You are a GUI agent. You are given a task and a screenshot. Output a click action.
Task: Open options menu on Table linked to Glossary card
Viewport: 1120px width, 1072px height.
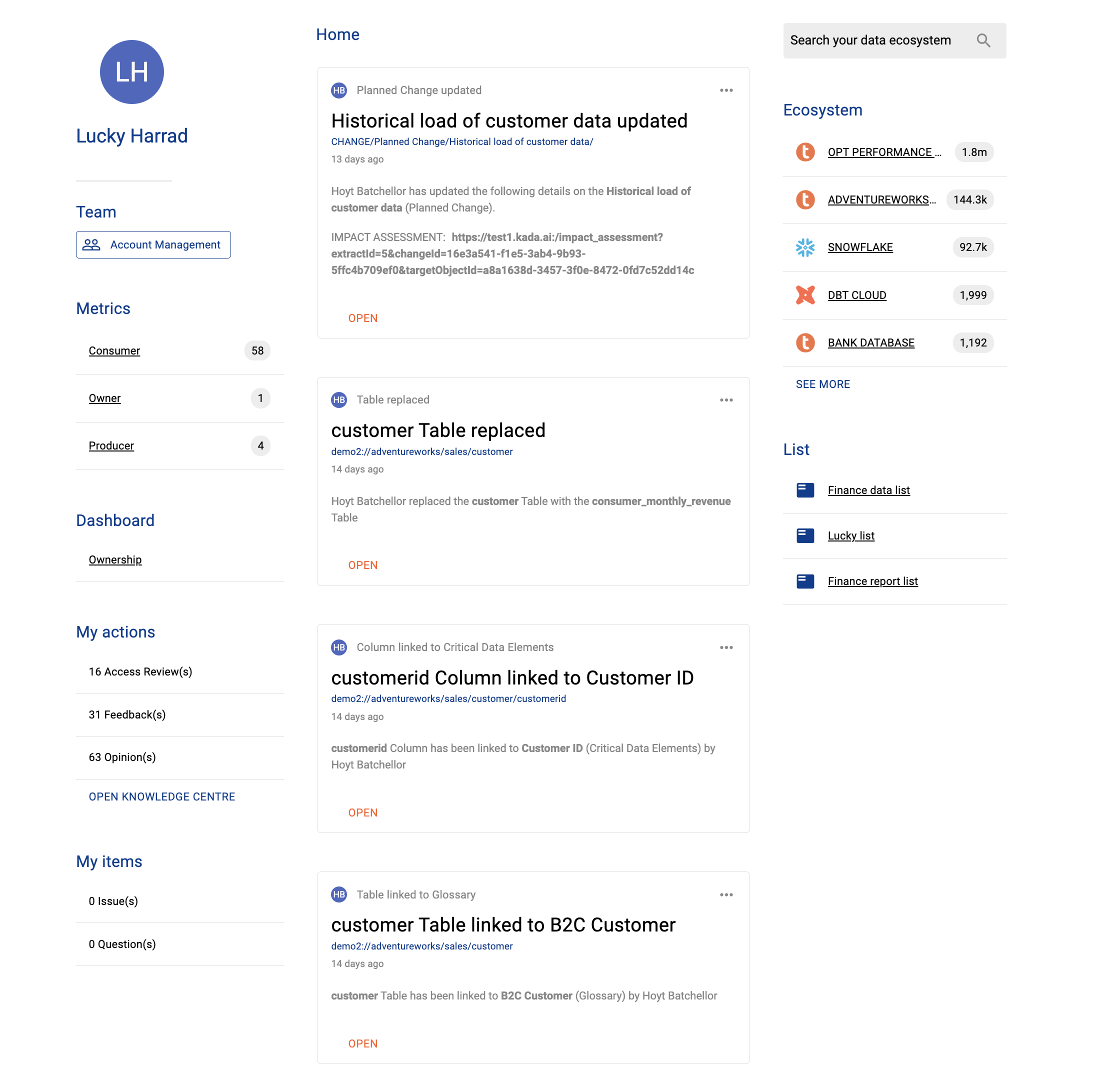(725, 895)
